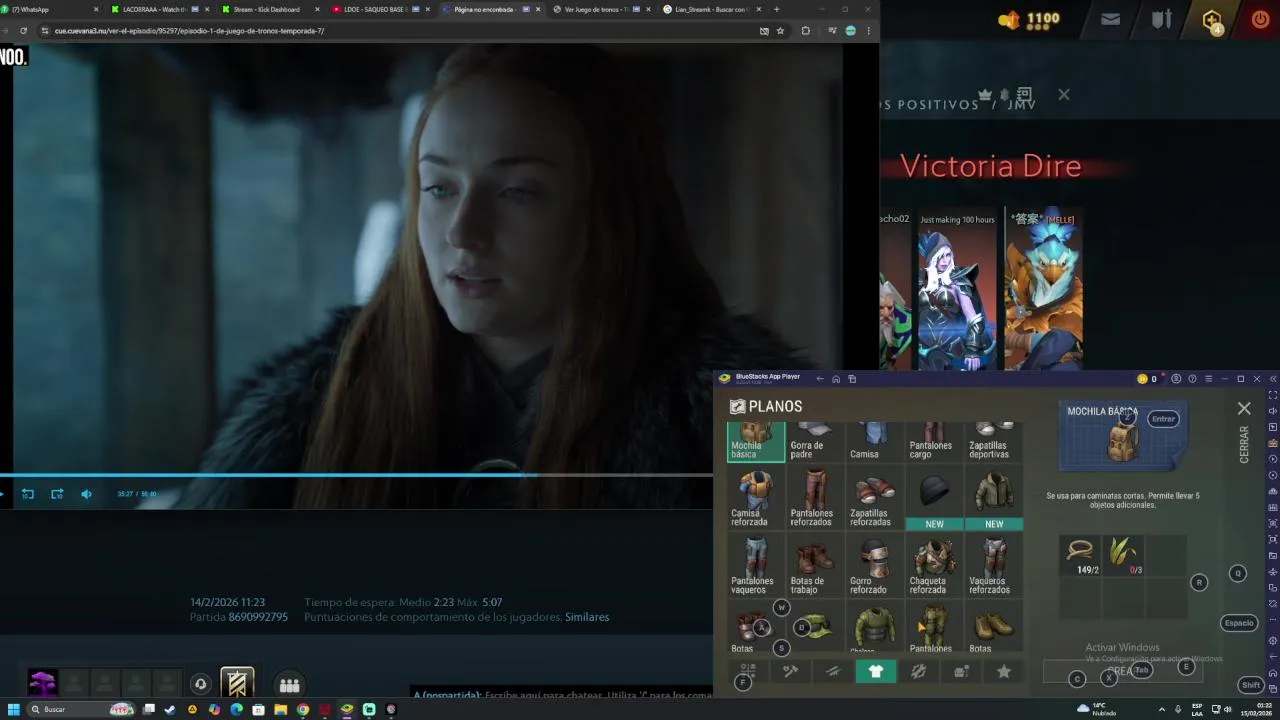Open BlueStacks account profile icon
The height and width of the screenshot is (720, 1280).
tap(1176, 379)
